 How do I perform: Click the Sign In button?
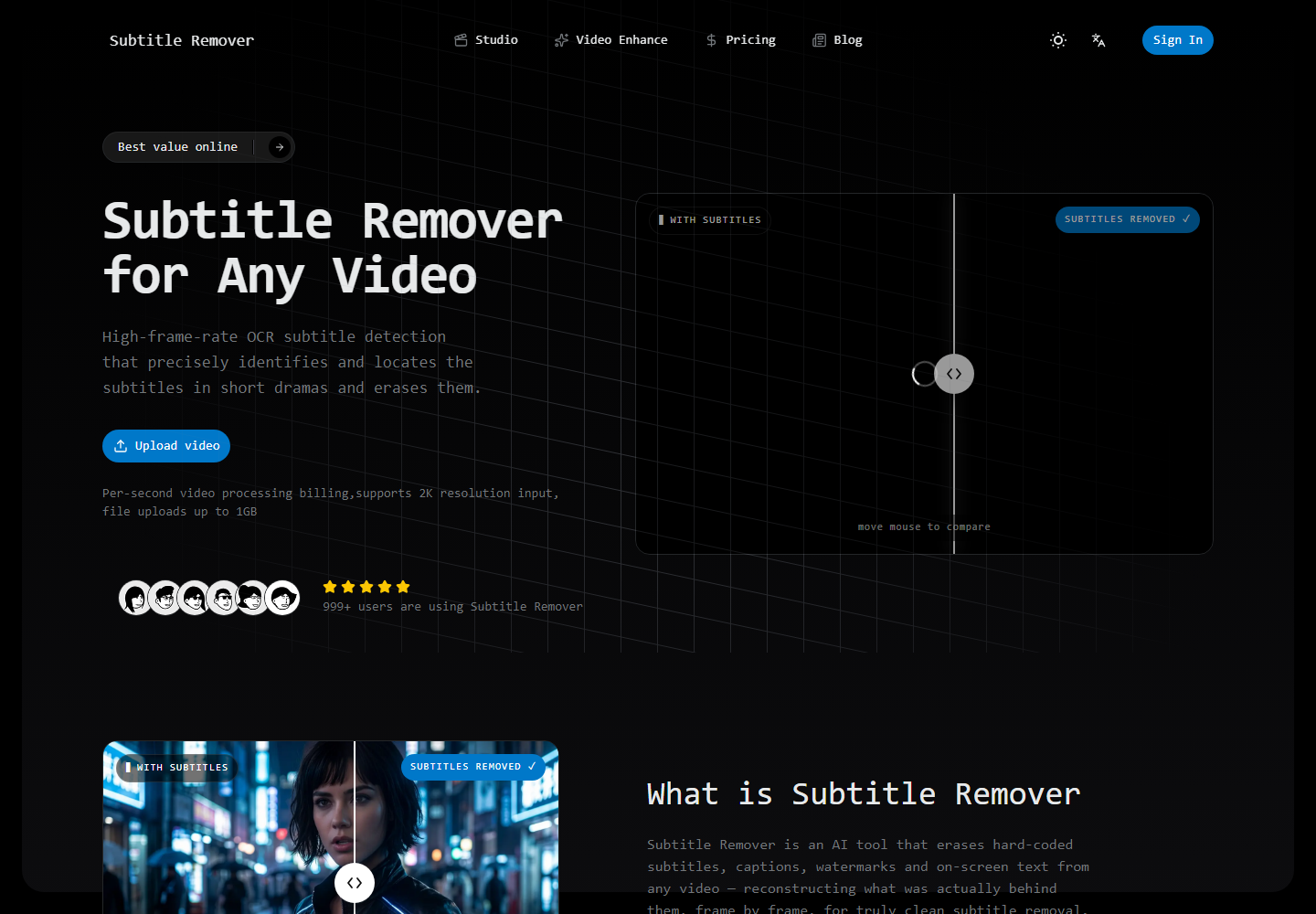1177,40
